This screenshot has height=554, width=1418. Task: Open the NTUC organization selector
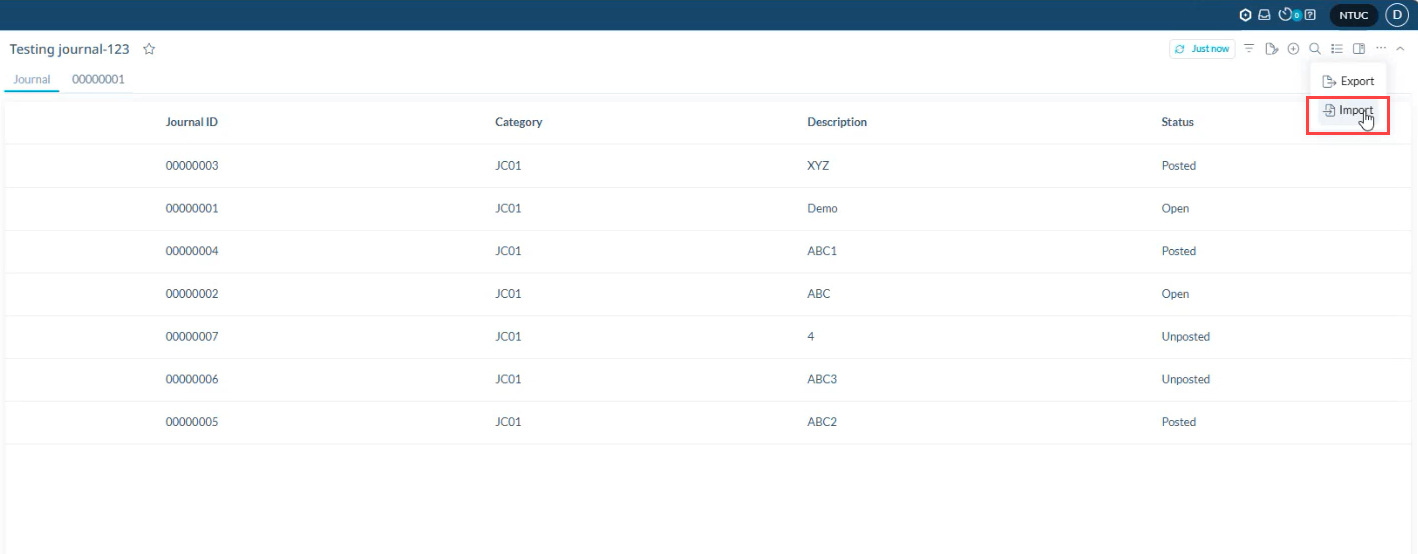(x=1353, y=15)
